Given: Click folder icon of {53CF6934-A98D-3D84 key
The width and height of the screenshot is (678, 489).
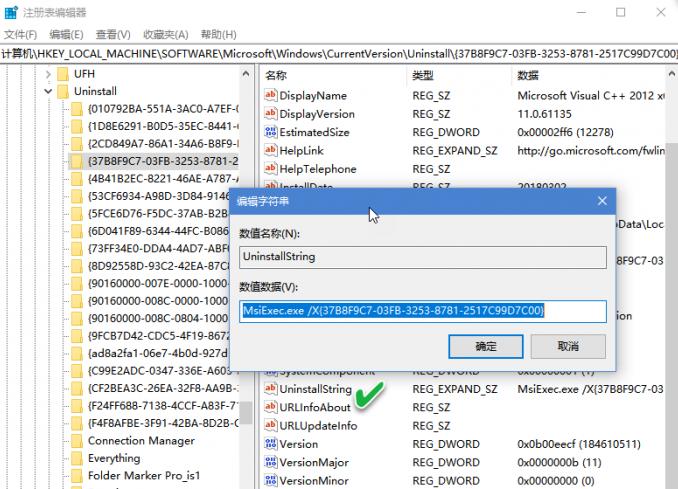Looking at the screenshot, I should coord(77,196).
